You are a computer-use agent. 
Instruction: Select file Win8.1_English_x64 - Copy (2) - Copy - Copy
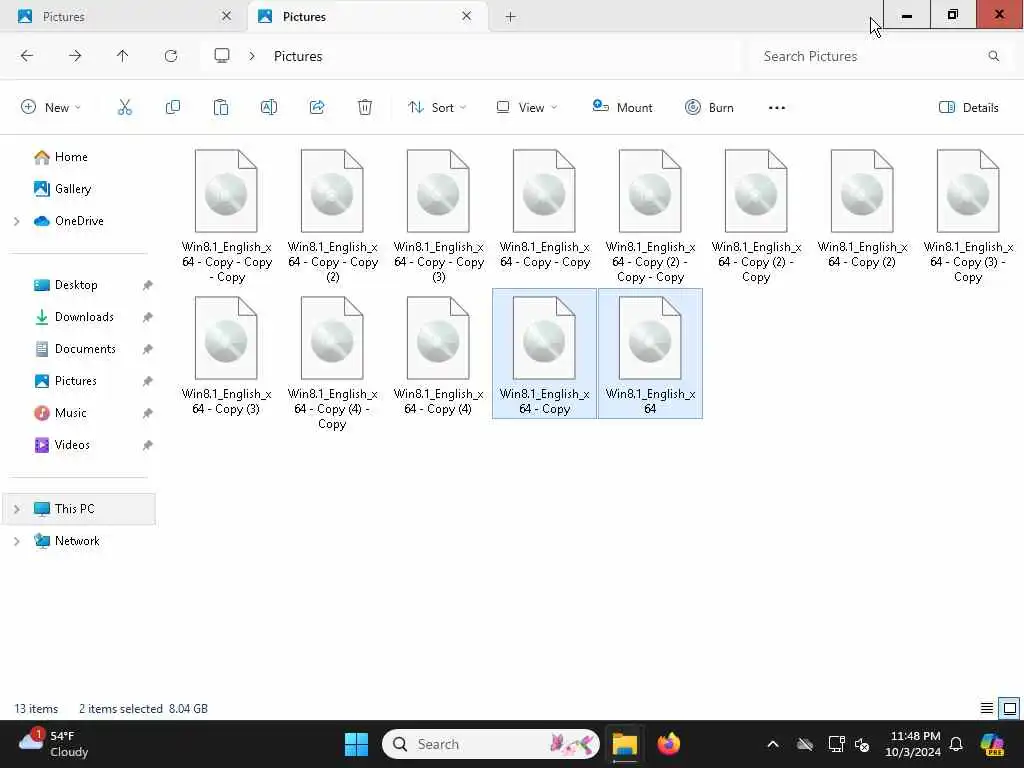pos(650,216)
